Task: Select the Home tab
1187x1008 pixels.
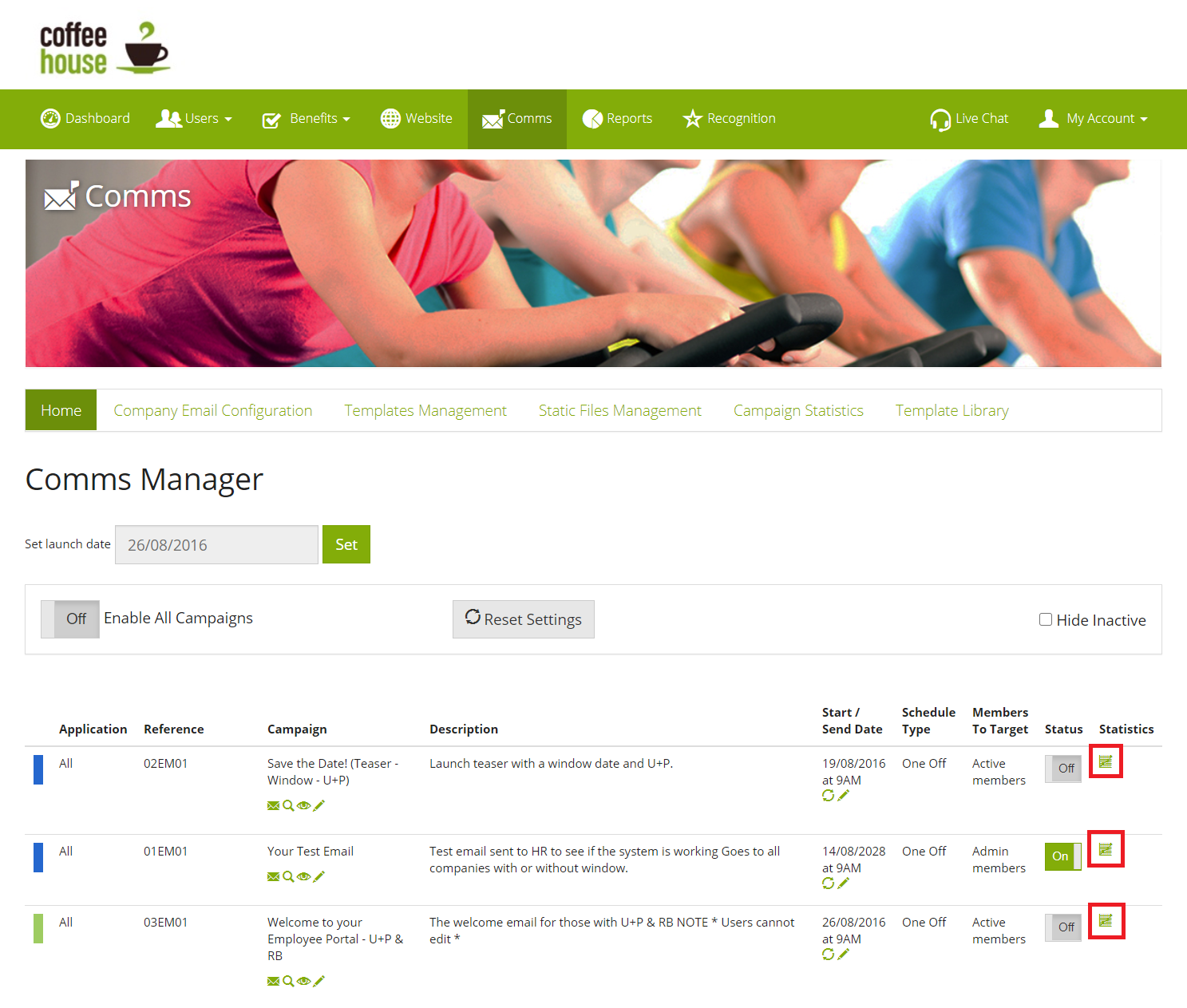Action: pos(61,410)
